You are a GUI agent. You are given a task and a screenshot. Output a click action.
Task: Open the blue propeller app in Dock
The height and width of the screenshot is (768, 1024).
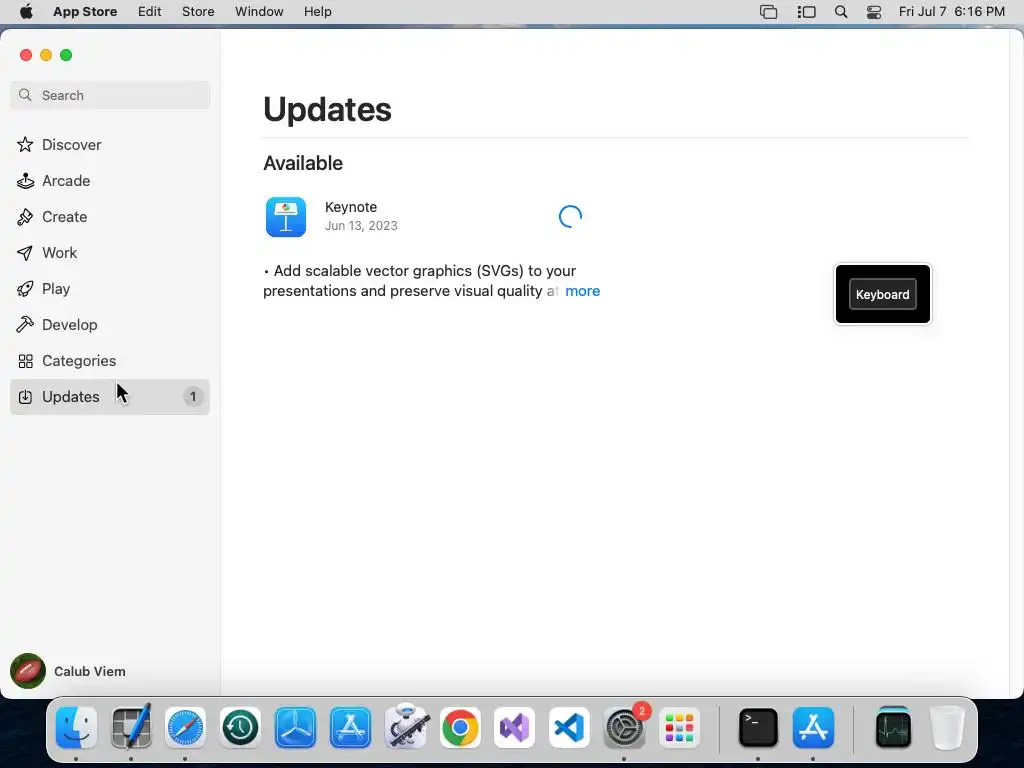click(295, 727)
